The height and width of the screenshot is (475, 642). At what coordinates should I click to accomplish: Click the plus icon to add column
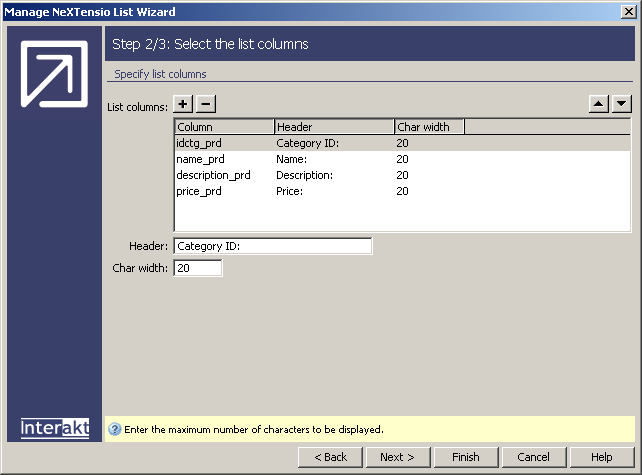[183, 104]
